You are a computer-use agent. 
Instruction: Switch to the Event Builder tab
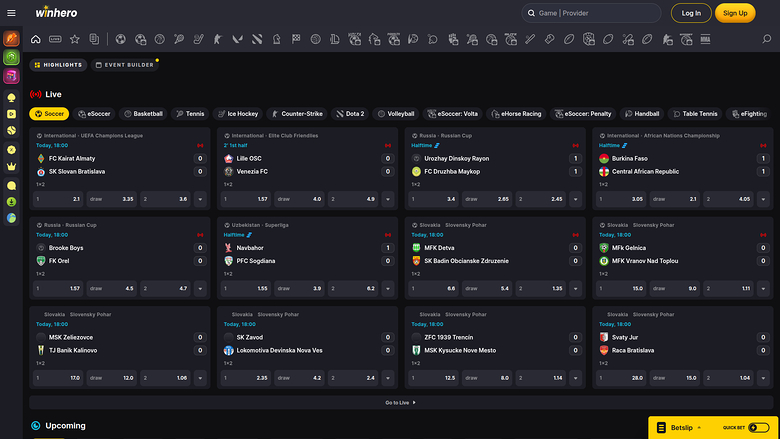(125, 65)
